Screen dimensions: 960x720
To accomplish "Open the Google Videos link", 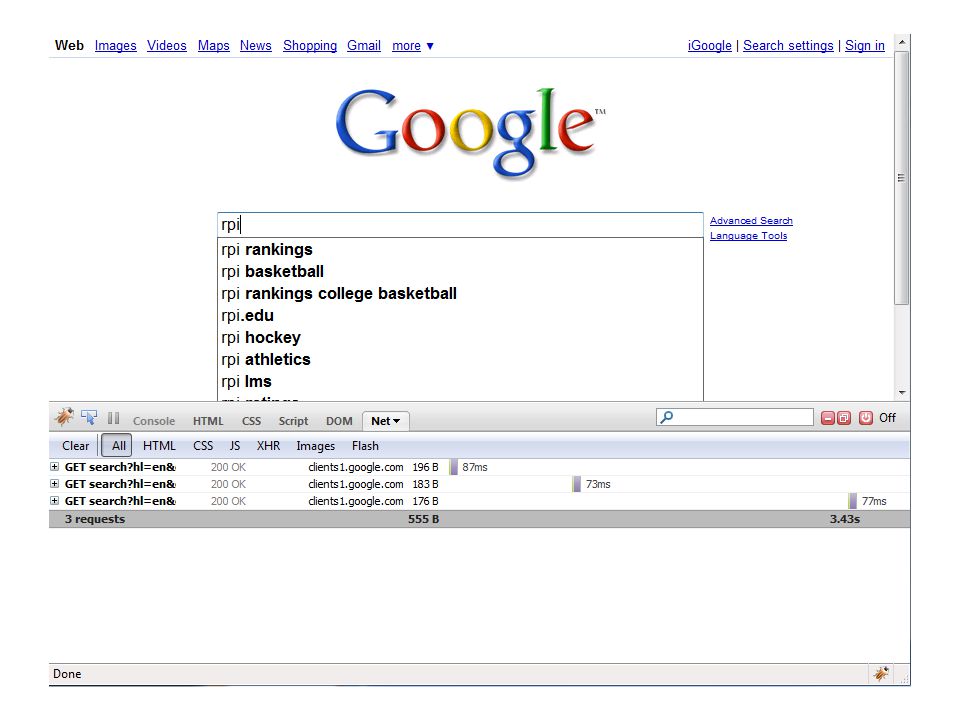I will coord(167,46).
